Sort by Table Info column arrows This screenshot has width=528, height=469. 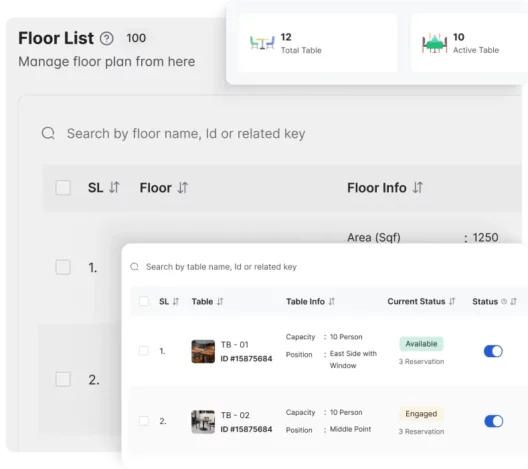[332, 301]
